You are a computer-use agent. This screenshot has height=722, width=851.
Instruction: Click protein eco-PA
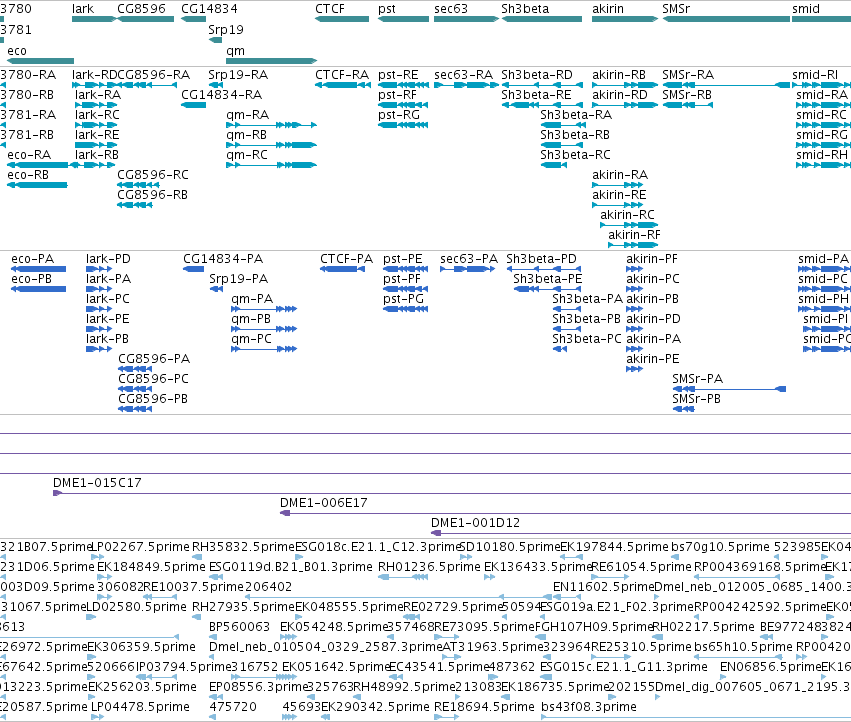pos(39,269)
